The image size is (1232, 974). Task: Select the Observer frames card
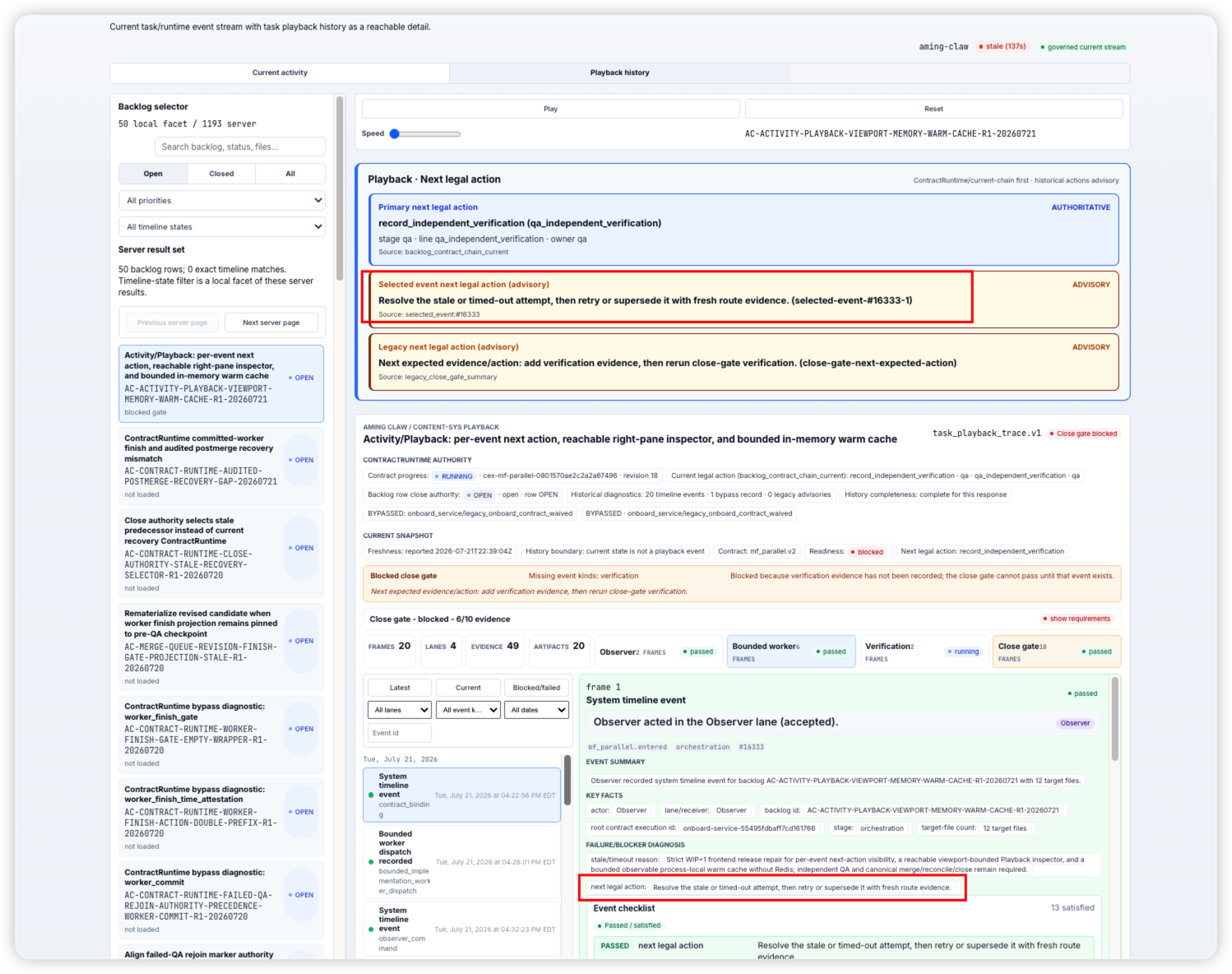pos(658,652)
